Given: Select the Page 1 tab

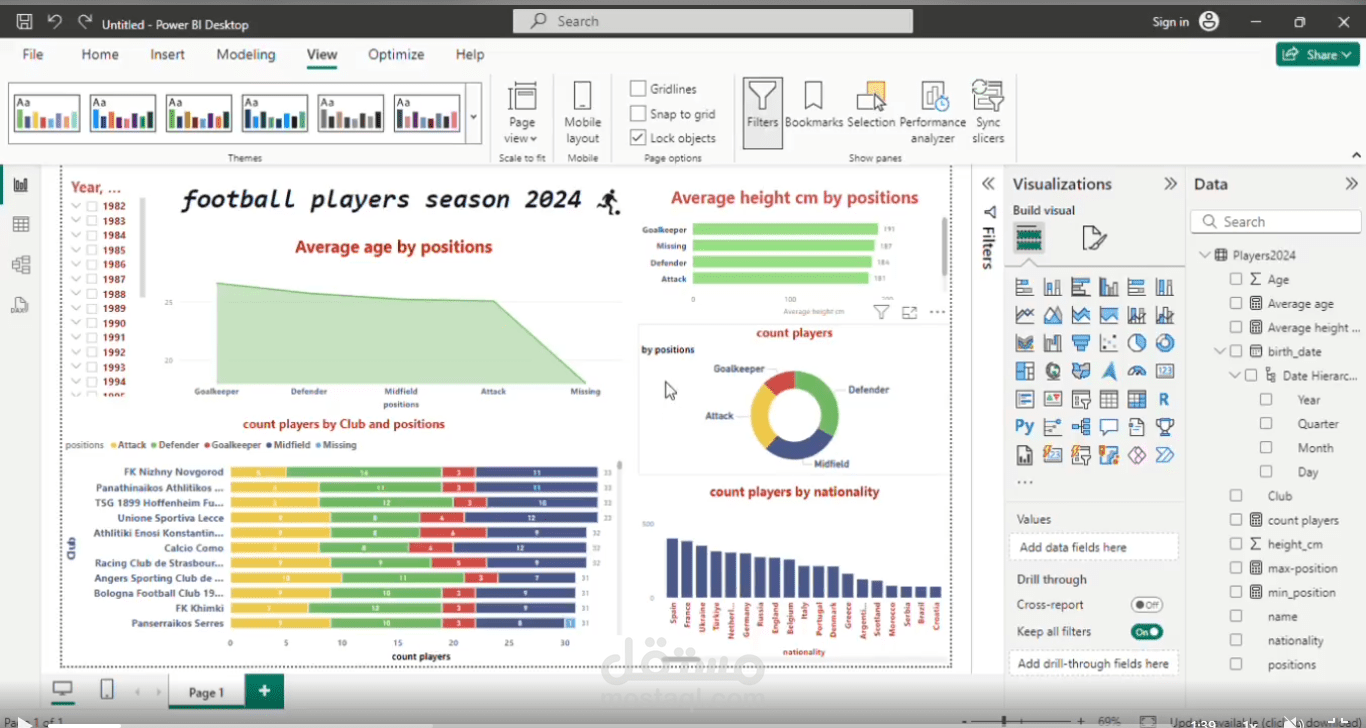Looking at the screenshot, I should [206, 692].
